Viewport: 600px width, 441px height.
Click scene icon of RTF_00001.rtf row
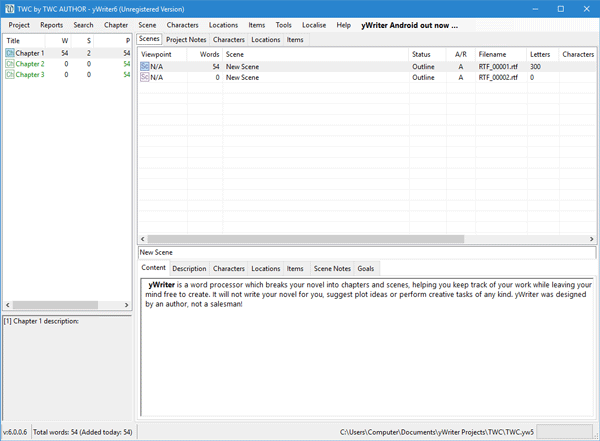[x=145, y=67]
